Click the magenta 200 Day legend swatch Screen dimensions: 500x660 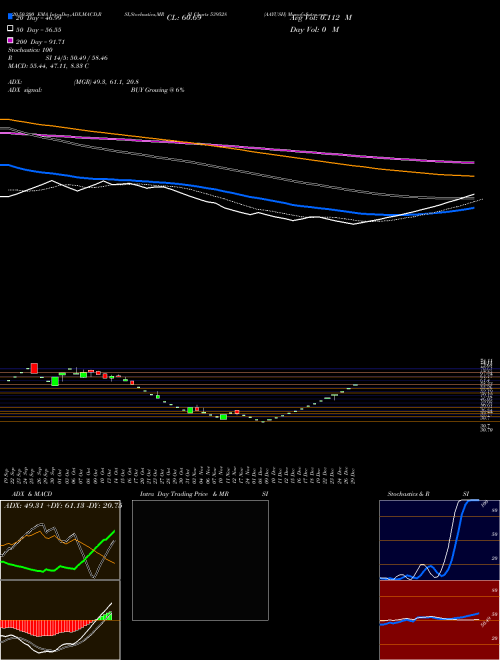(10, 41)
